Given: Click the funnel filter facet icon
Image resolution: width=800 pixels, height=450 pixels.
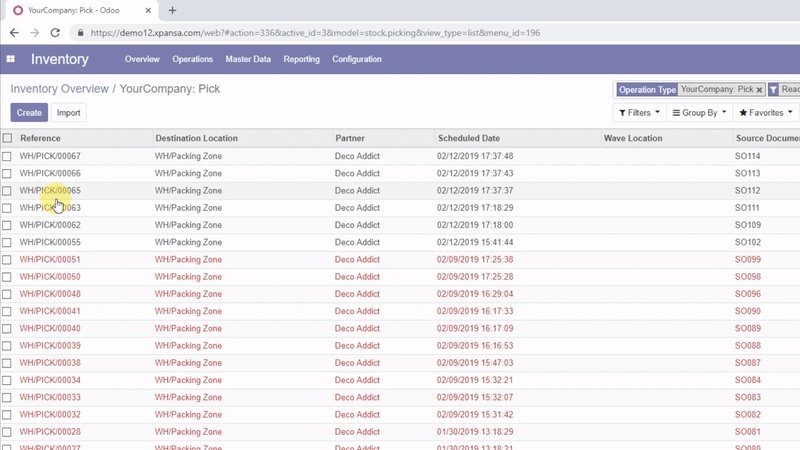Looking at the screenshot, I should point(773,90).
